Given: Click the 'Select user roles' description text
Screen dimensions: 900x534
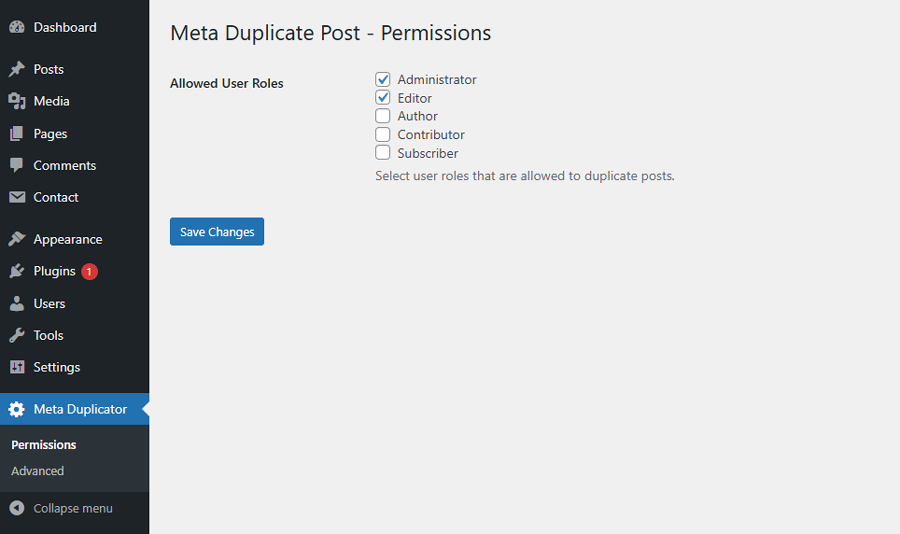Looking at the screenshot, I should (x=525, y=176).
